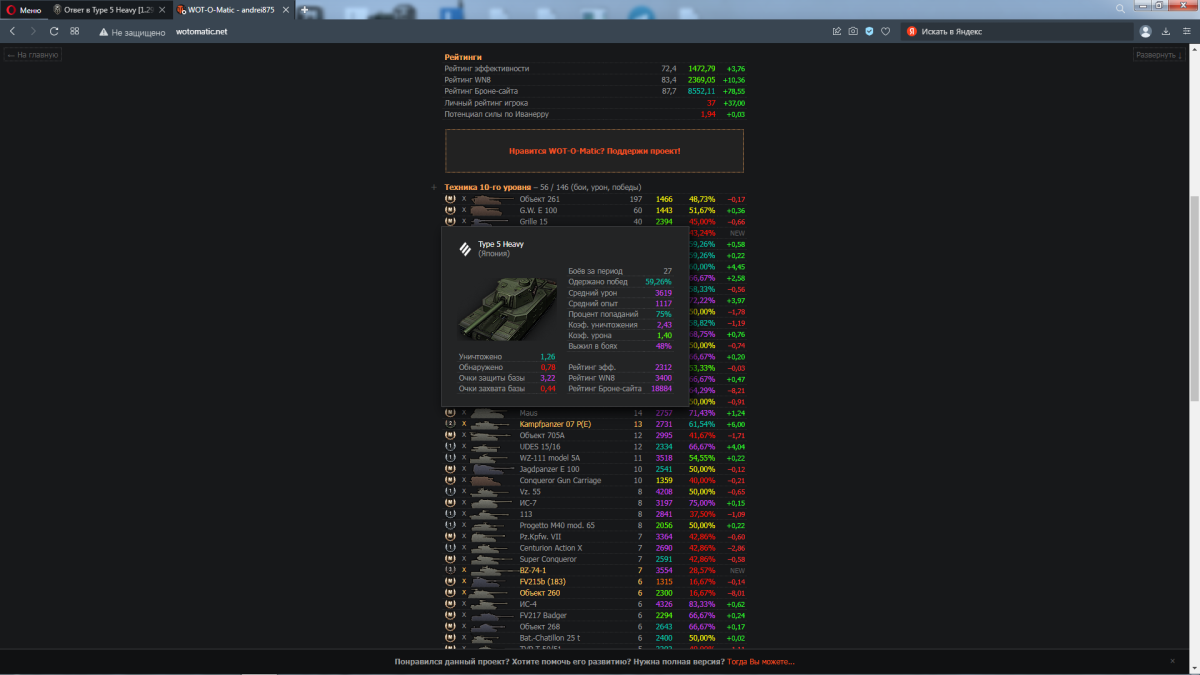Go forward with the browser forward arrow
The height and width of the screenshot is (675, 1200).
click(33, 31)
